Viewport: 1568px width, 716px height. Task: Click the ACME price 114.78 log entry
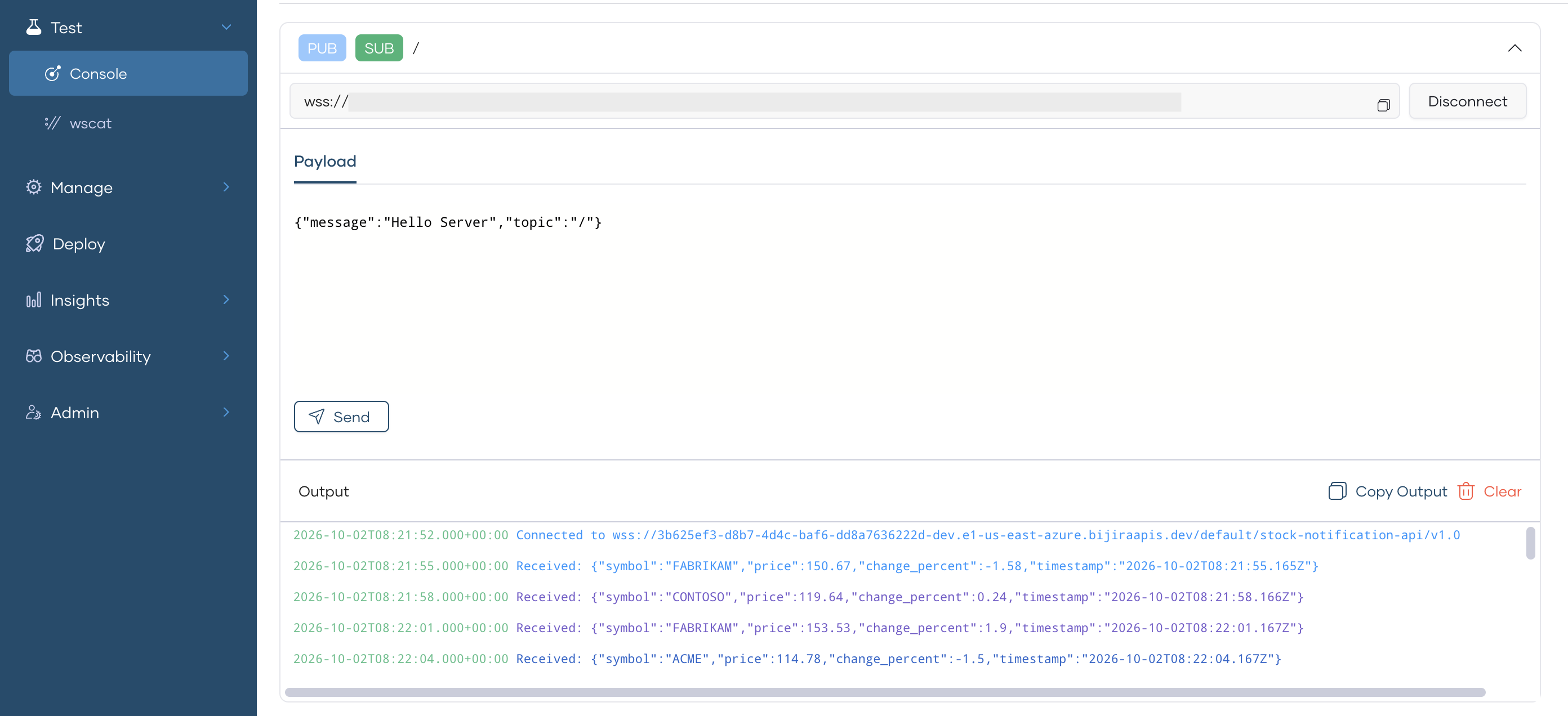pos(787,659)
